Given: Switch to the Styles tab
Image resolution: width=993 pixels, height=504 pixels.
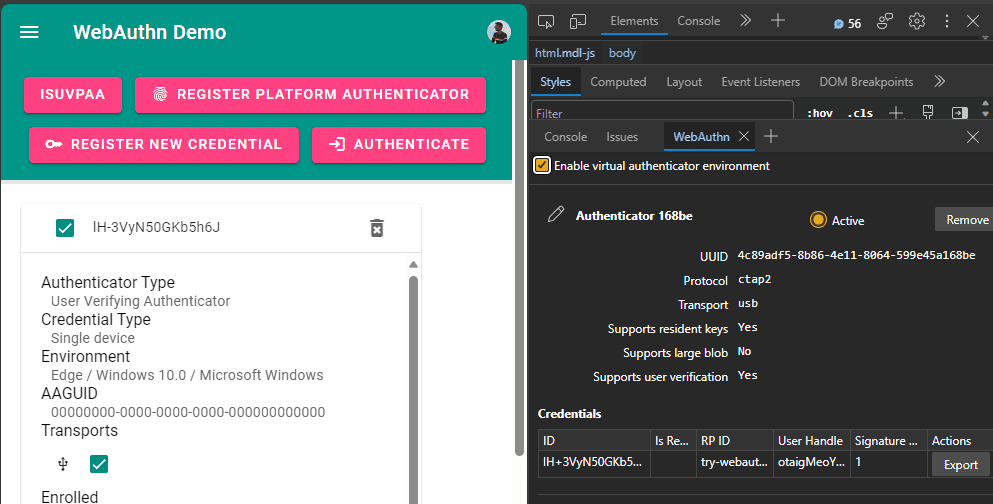Looking at the screenshot, I should [x=555, y=82].
